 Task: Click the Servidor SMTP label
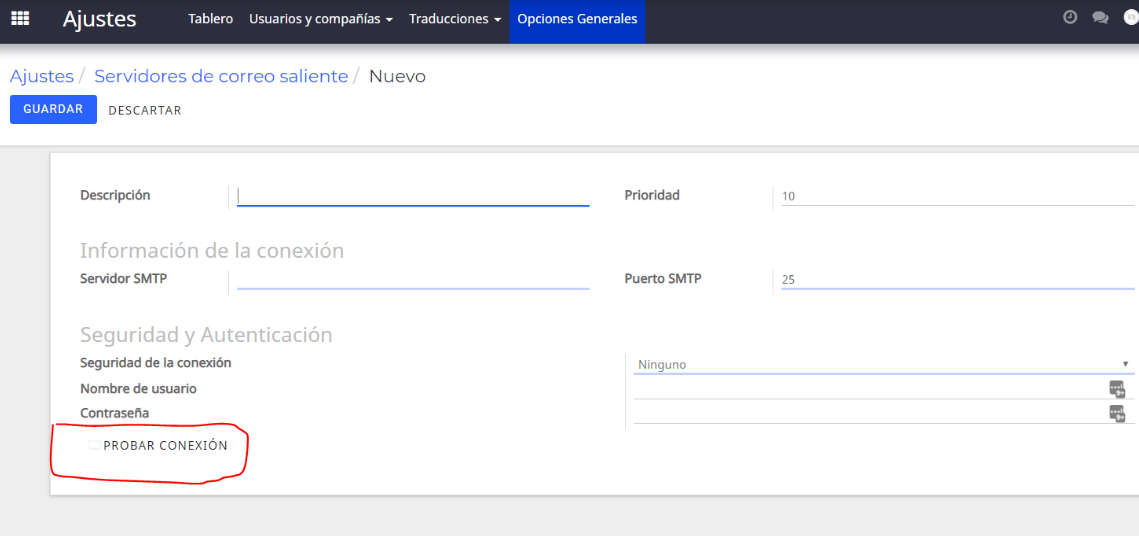click(123, 278)
